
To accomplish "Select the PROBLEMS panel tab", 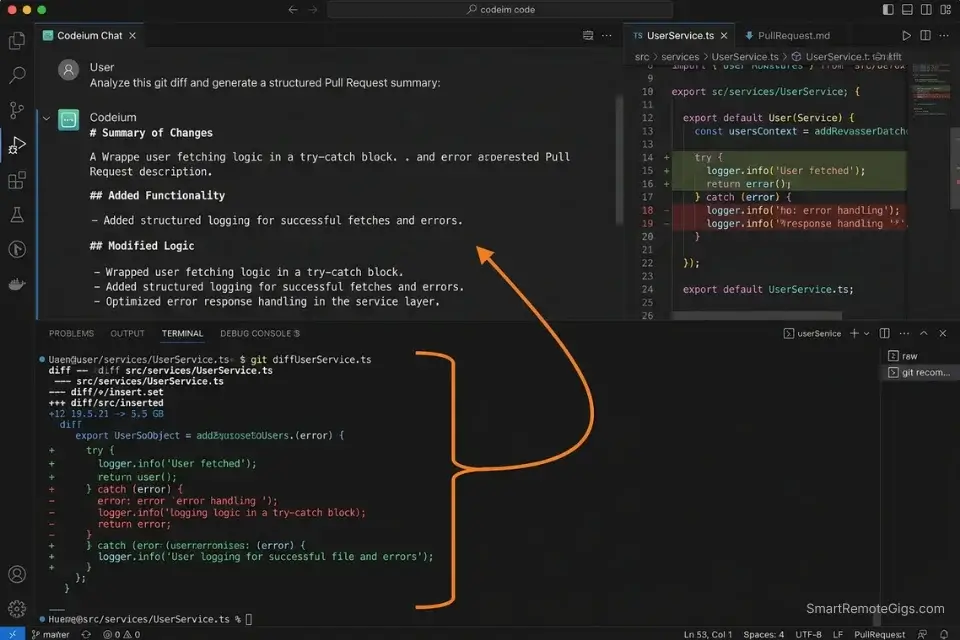I will pos(70,333).
